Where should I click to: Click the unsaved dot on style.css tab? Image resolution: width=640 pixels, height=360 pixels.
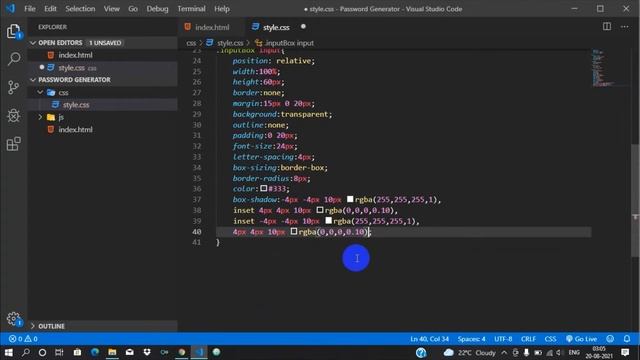[x=303, y=27]
